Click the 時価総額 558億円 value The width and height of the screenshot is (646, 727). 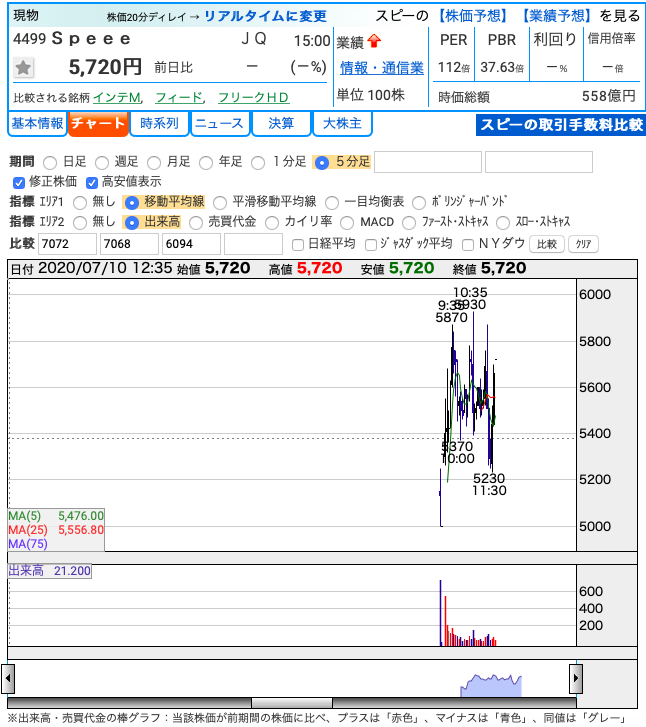(608, 96)
